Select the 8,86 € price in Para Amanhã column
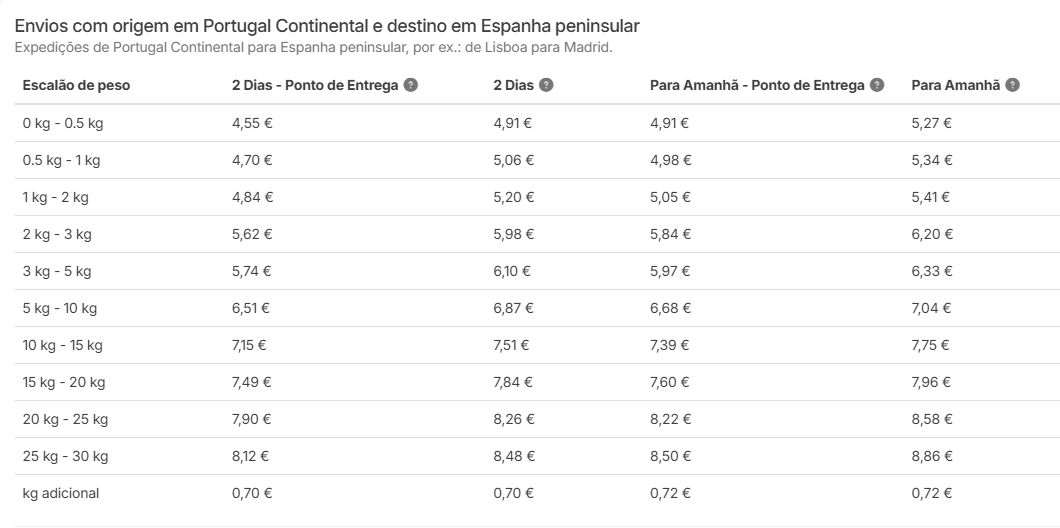The width and height of the screenshot is (1060, 528). [932, 456]
